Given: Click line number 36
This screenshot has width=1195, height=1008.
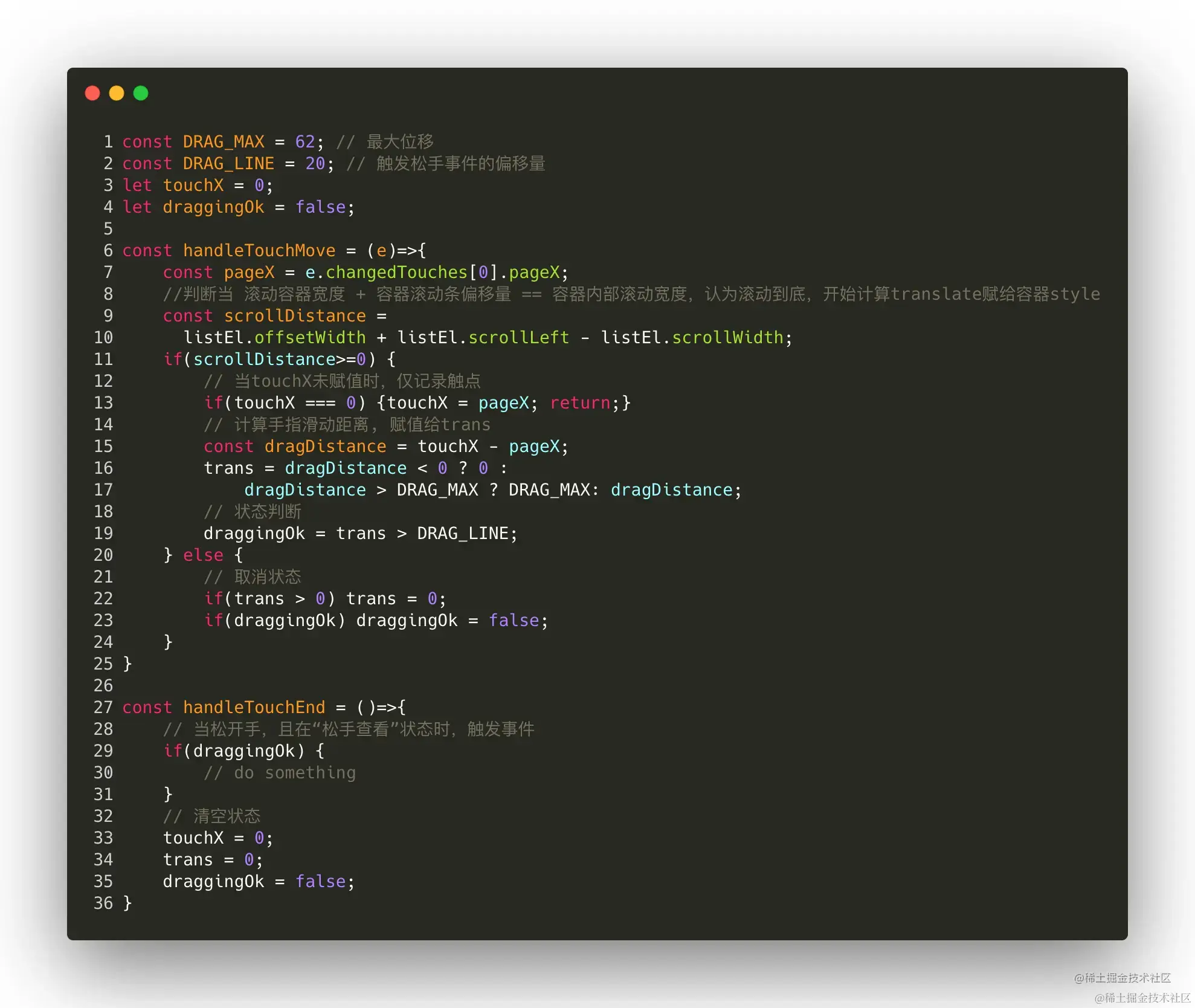Looking at the screenshot, I should pos(103,903).
